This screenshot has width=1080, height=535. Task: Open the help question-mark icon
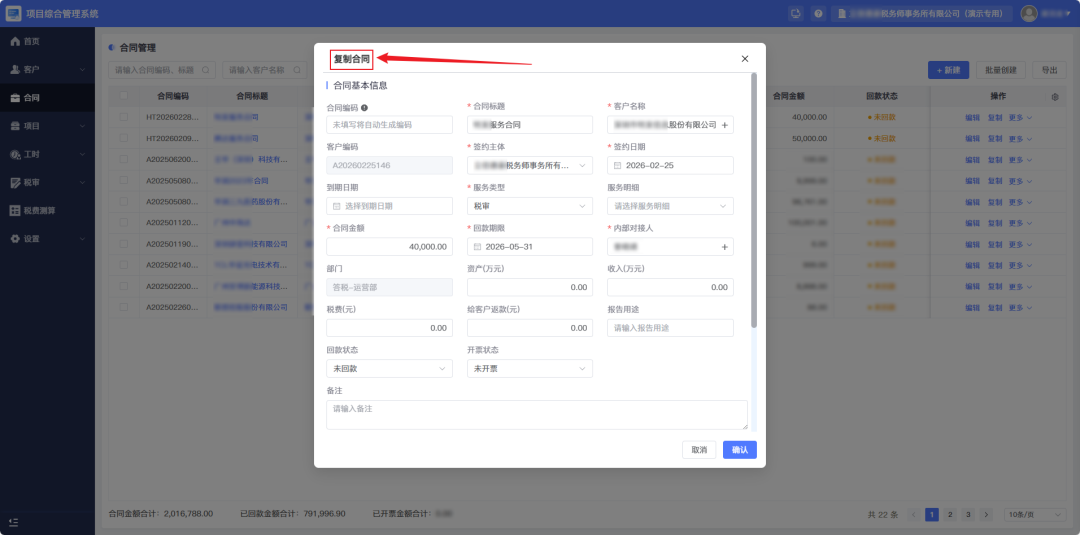818,13
